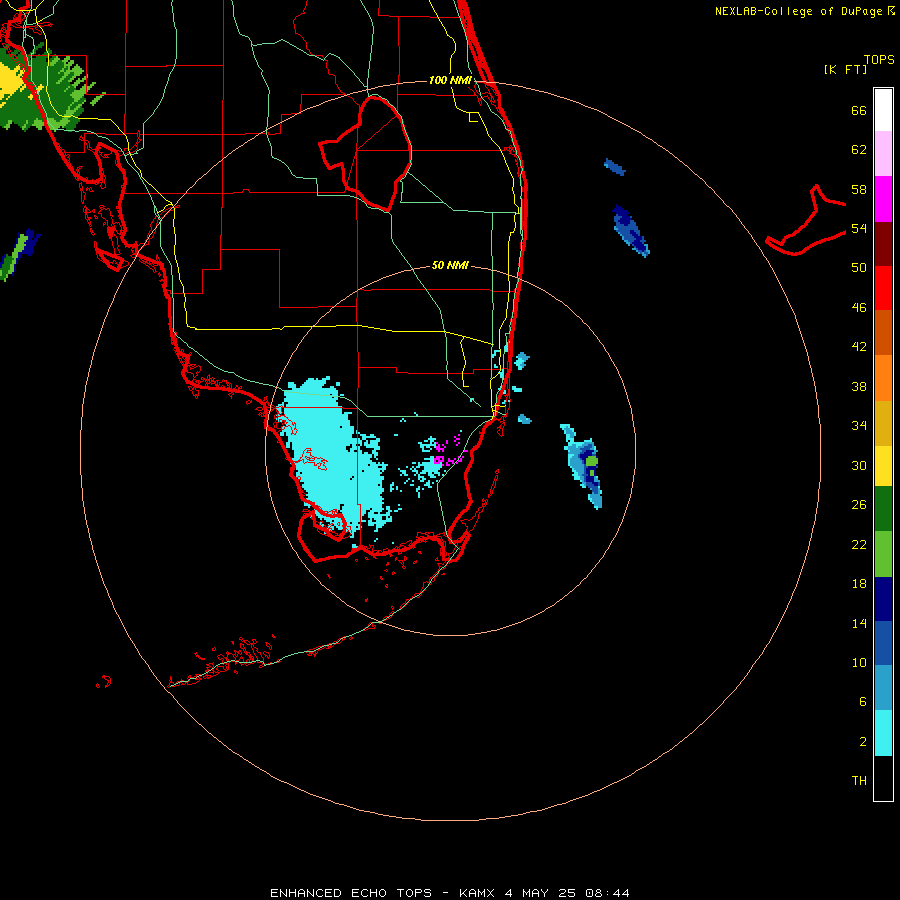The width and height of the screenshot is (900, 900).
Task: Click the 26 legend value
Action: (x=859, y=505)
